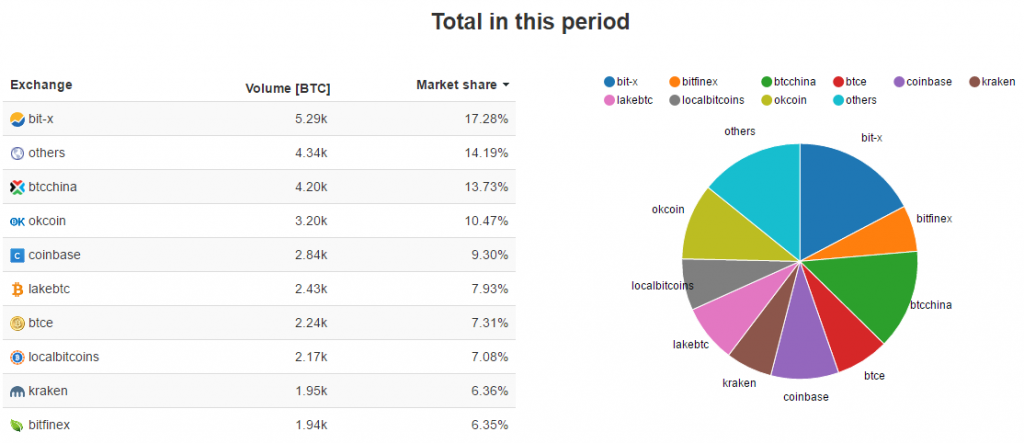The height and width of the screenshot is (443, 1024).
Task: Sort table by Exchange column header
Action: 41,85
